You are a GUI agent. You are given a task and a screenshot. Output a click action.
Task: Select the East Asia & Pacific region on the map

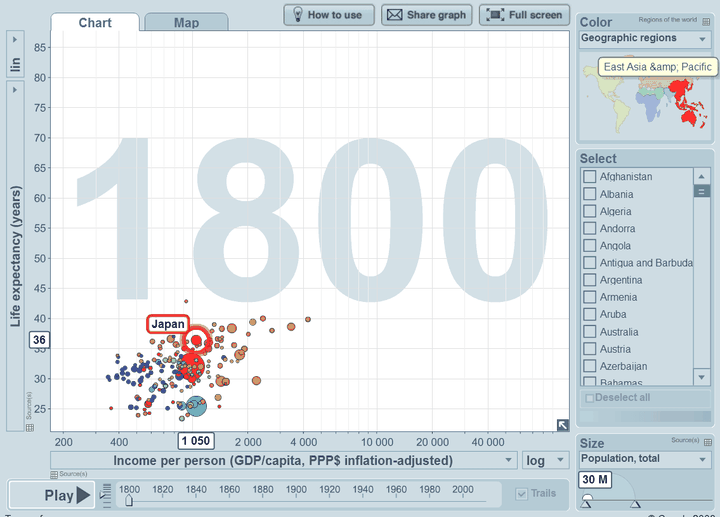(x=686, y=101)
